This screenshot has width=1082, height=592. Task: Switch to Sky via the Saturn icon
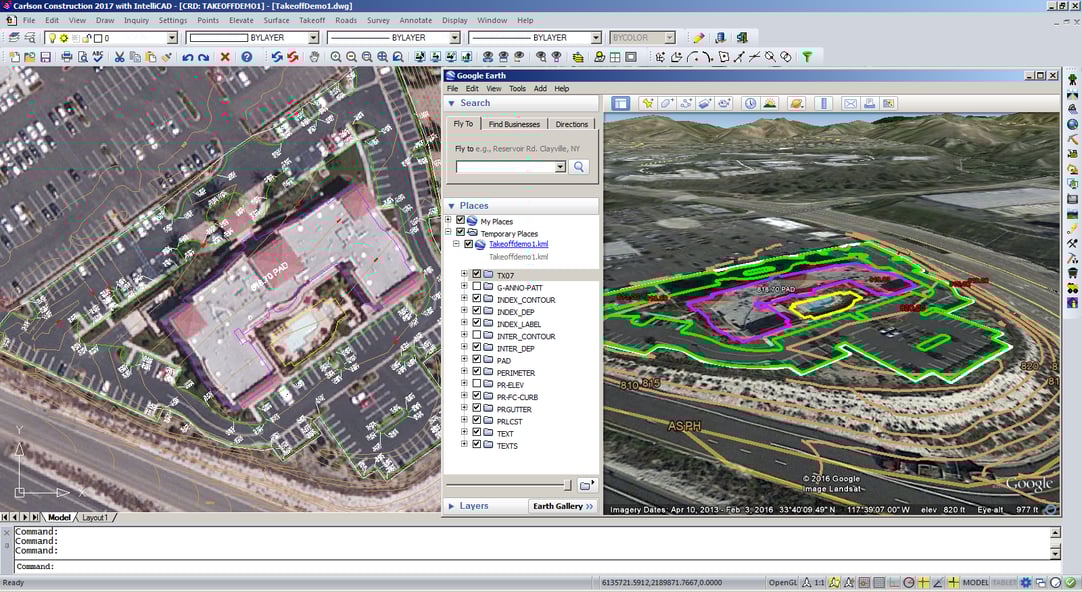797,103
